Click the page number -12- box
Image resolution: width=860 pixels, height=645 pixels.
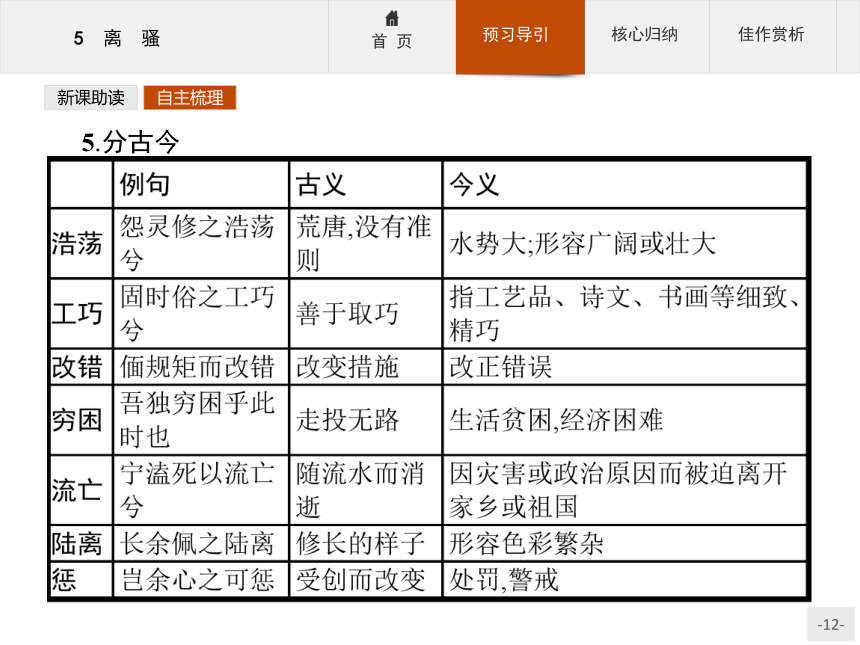[x=830, y=624]
